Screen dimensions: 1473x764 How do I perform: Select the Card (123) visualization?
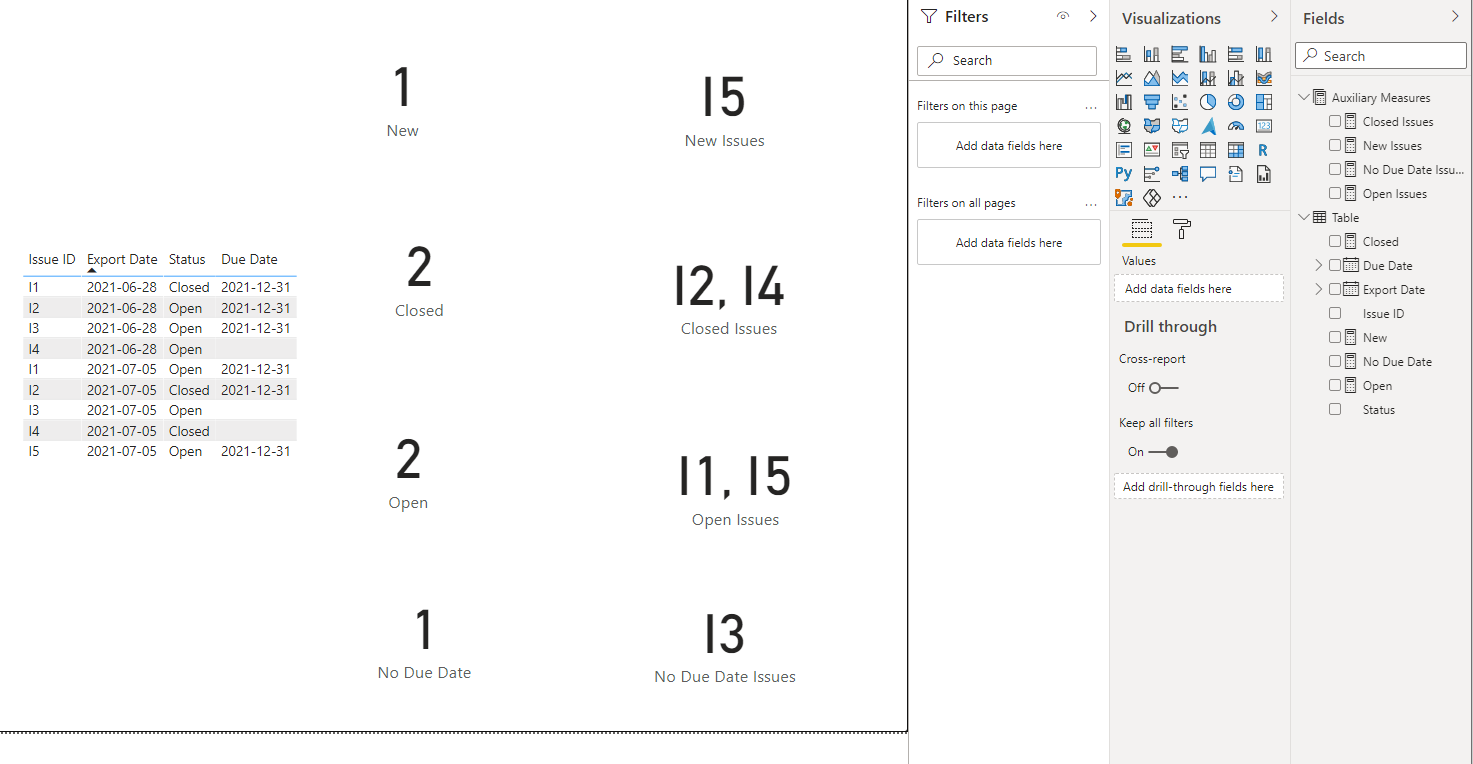1264,126
